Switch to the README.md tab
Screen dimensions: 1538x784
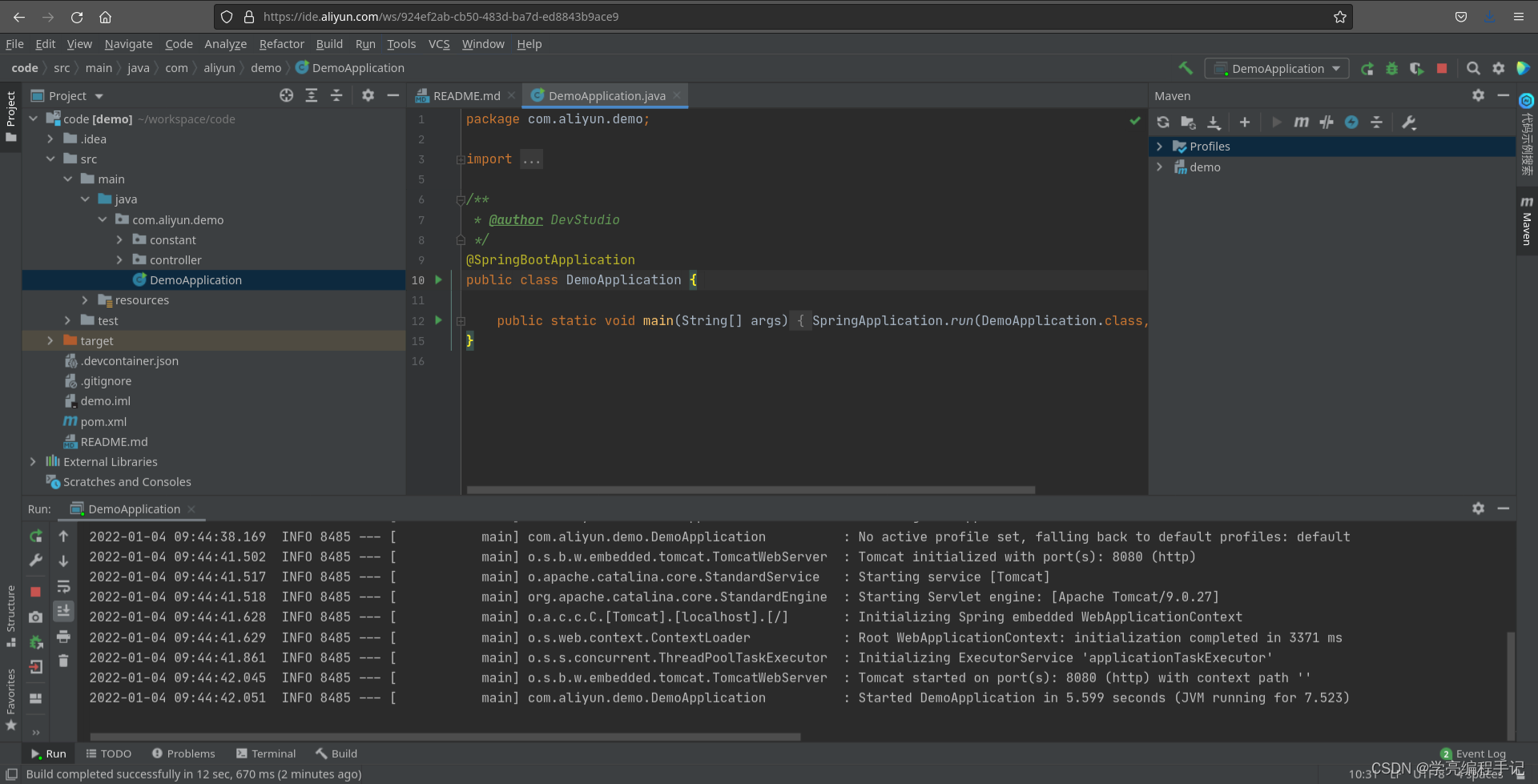[x=465, y=95]
